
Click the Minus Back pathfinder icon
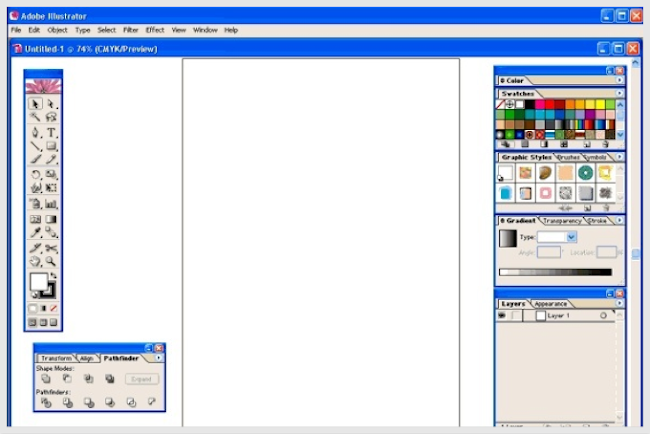[x=152, y=402]
